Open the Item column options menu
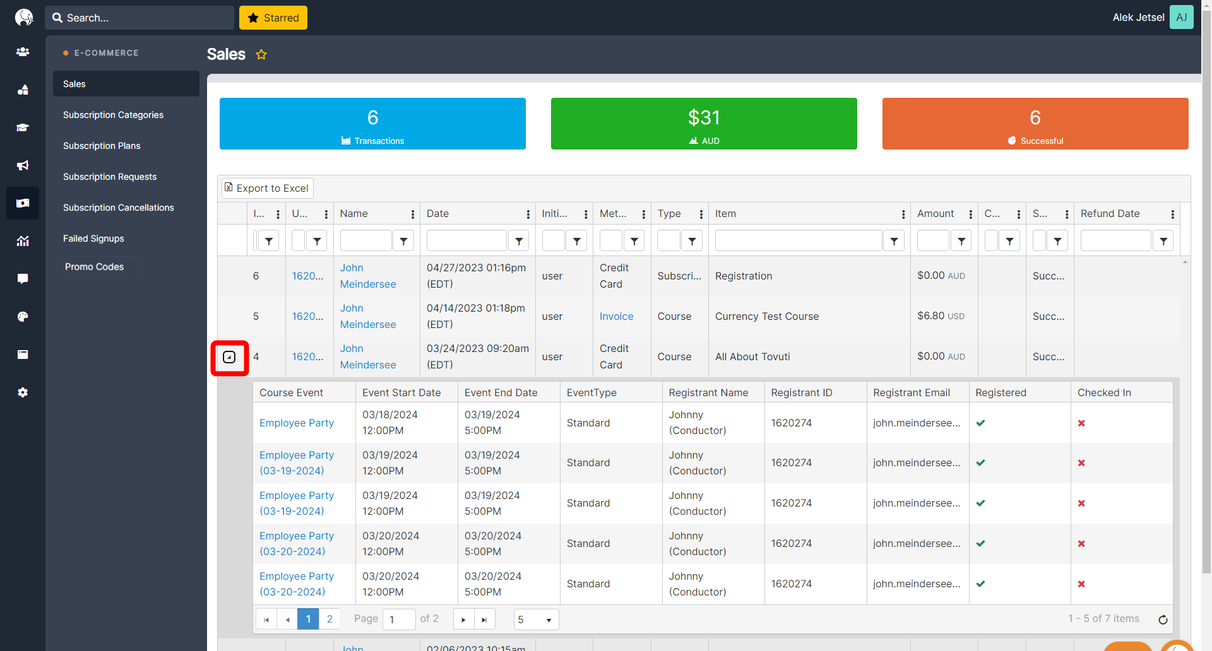The height and width of the screenshot is (651, 1212). [900, 214]
